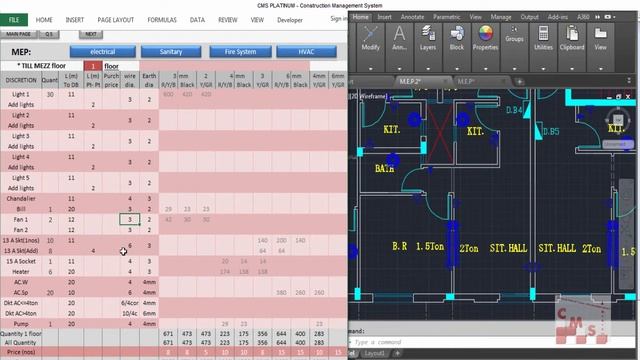Click ribbon overflow arrows next to A360
Image resolution: width=640 pixels, height=360 pixels.
click(x=598, y=17)
